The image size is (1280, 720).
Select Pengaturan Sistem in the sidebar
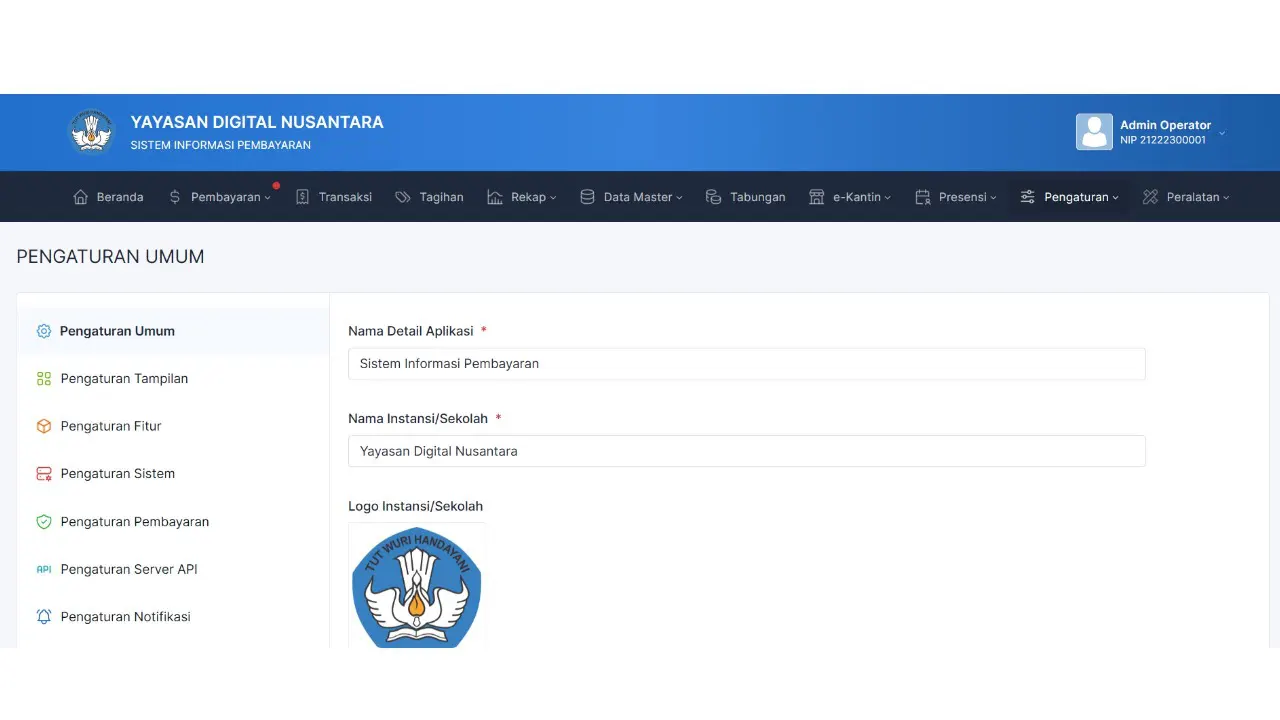click(173, 474)
